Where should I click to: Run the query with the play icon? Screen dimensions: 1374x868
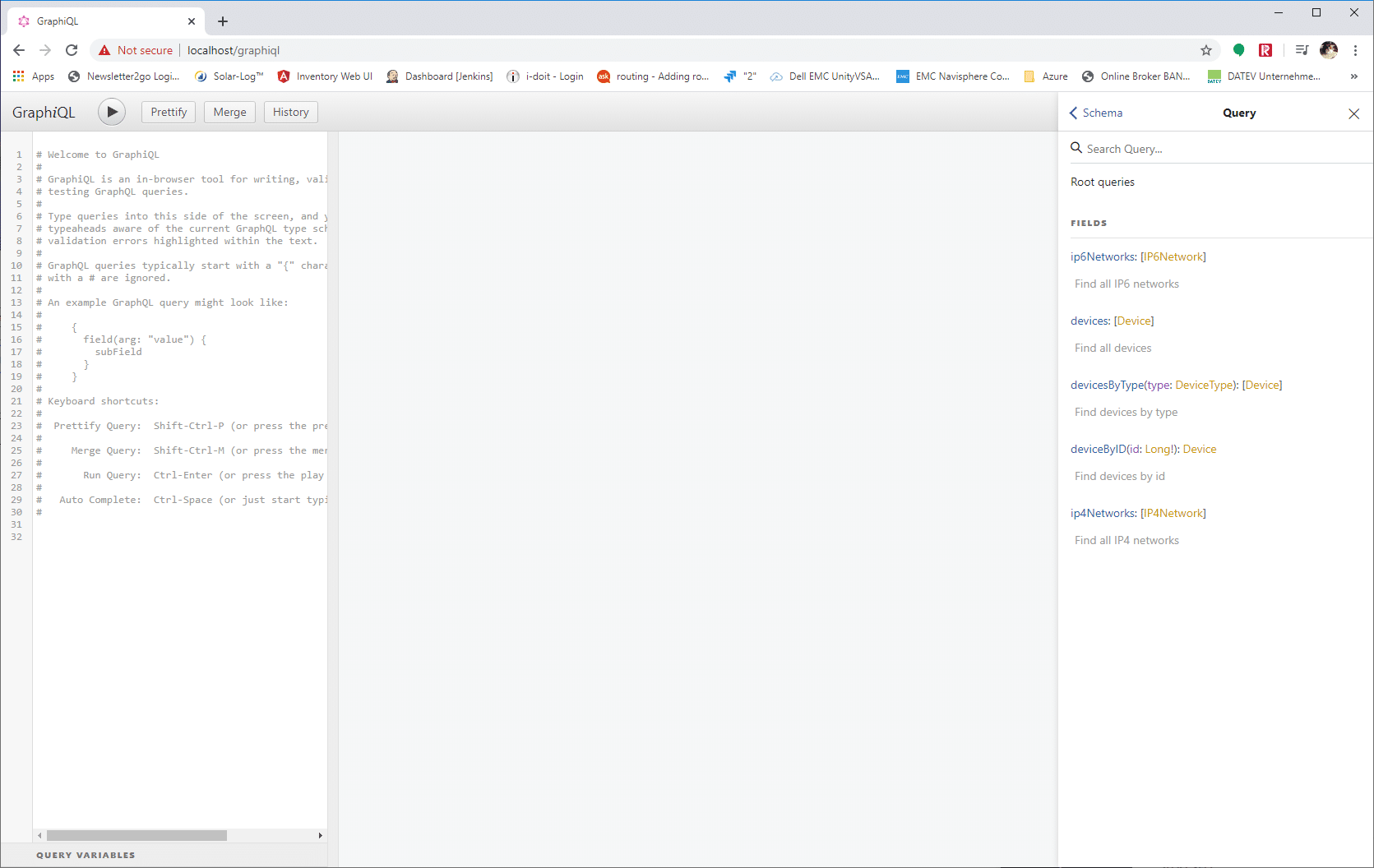[112, 112]
